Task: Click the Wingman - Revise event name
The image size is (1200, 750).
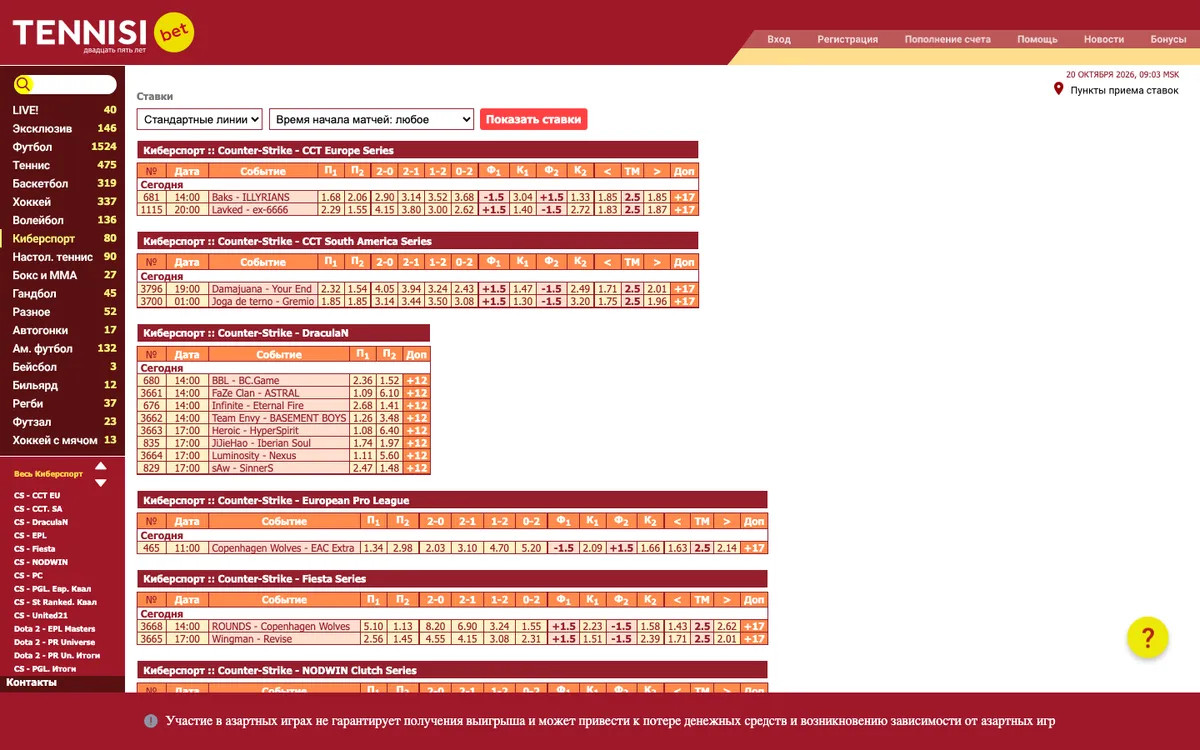Action: 252,639
